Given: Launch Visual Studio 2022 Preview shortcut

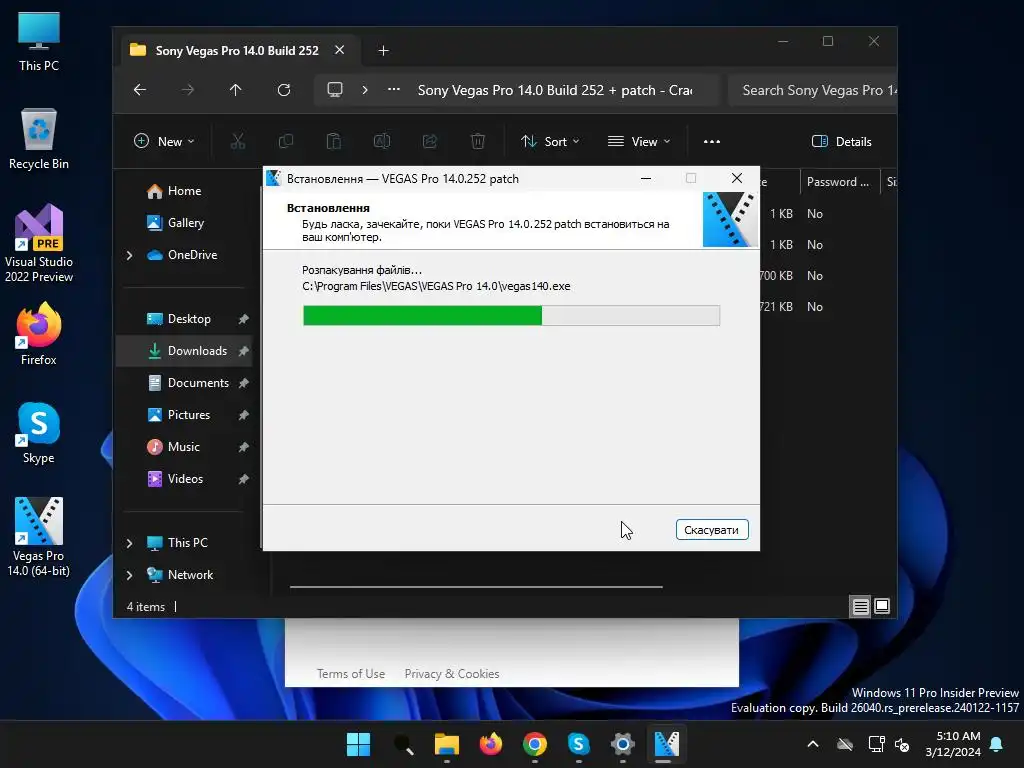Looking at the screenshot, I should (x=39, y=244).
